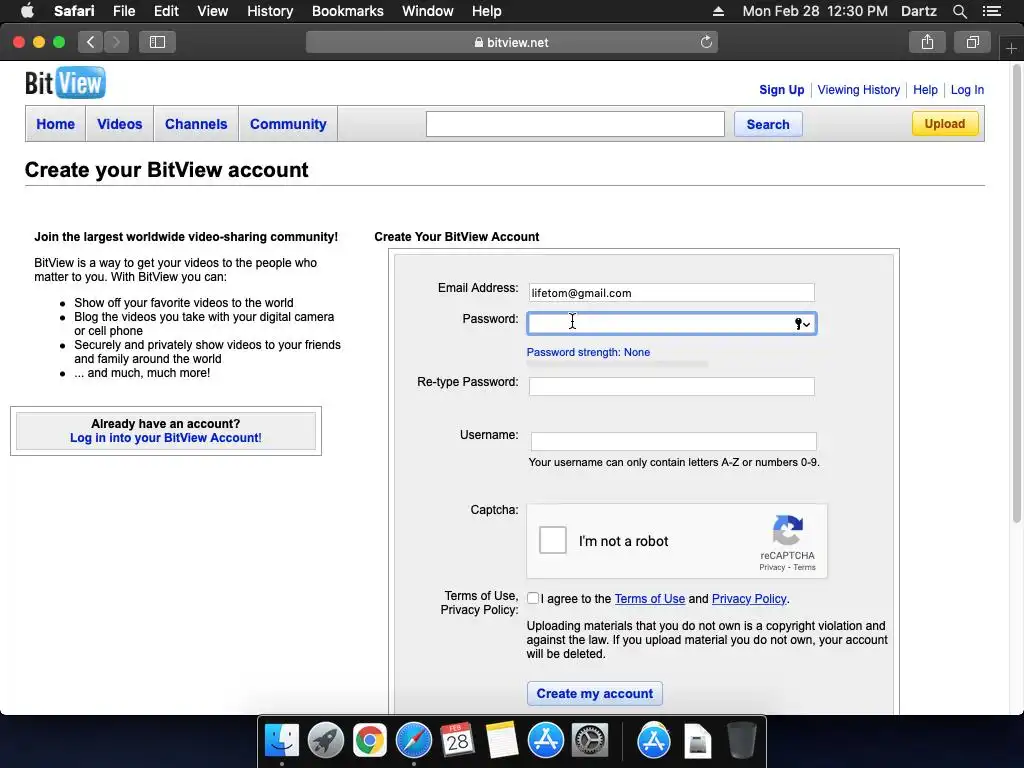1024x768 pixels.
Task: Click the reCAPTCHA logo
Action: (788, 530)
